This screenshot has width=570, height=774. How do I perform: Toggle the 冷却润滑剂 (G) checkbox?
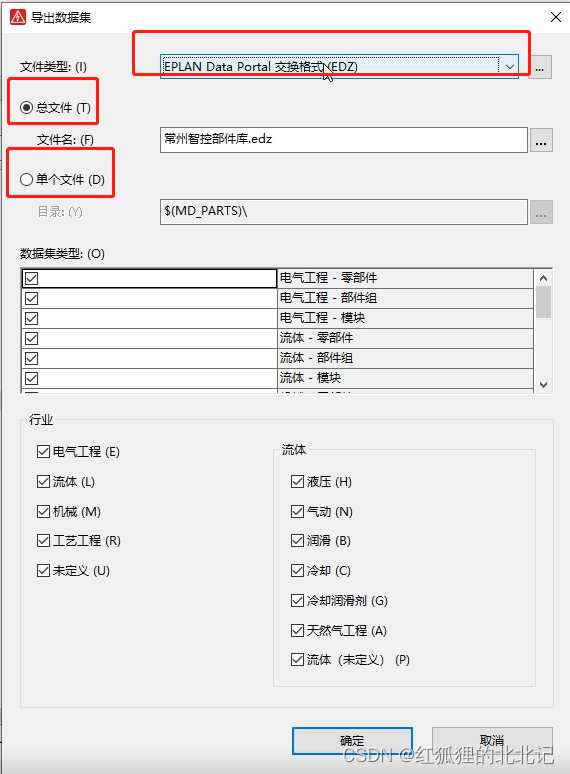coord(298,601)
